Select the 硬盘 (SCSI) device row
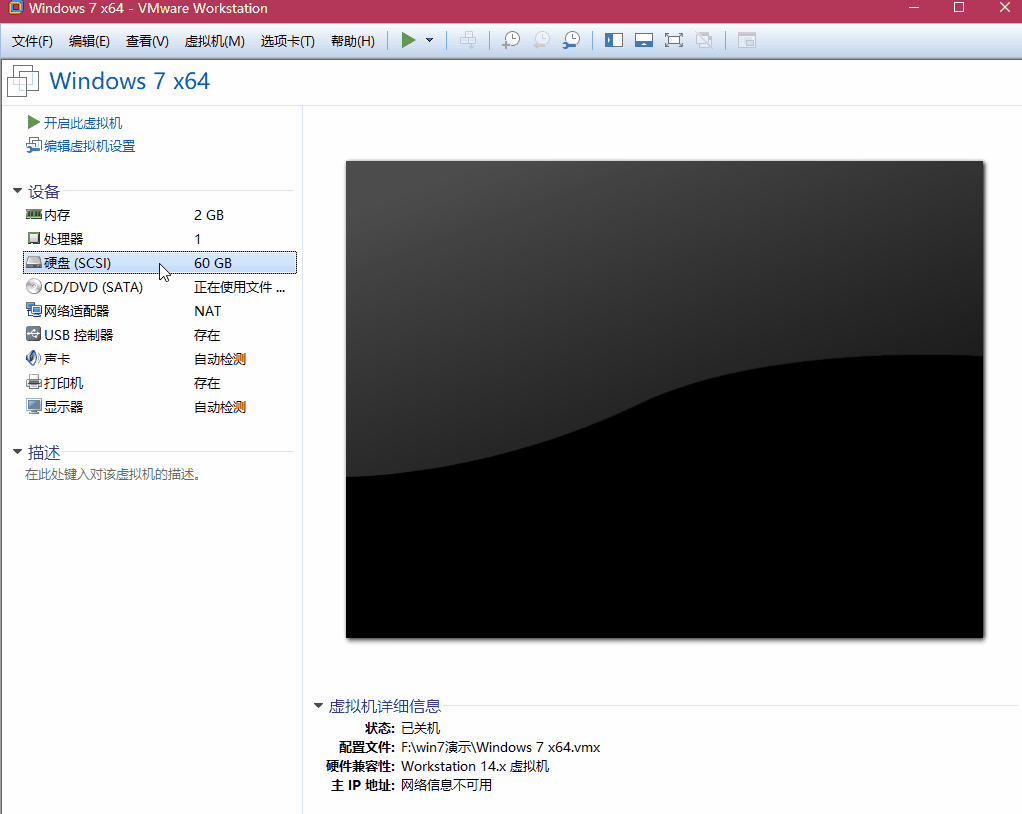This screenshot has width=1022, height=814. [x=160, y=263]
